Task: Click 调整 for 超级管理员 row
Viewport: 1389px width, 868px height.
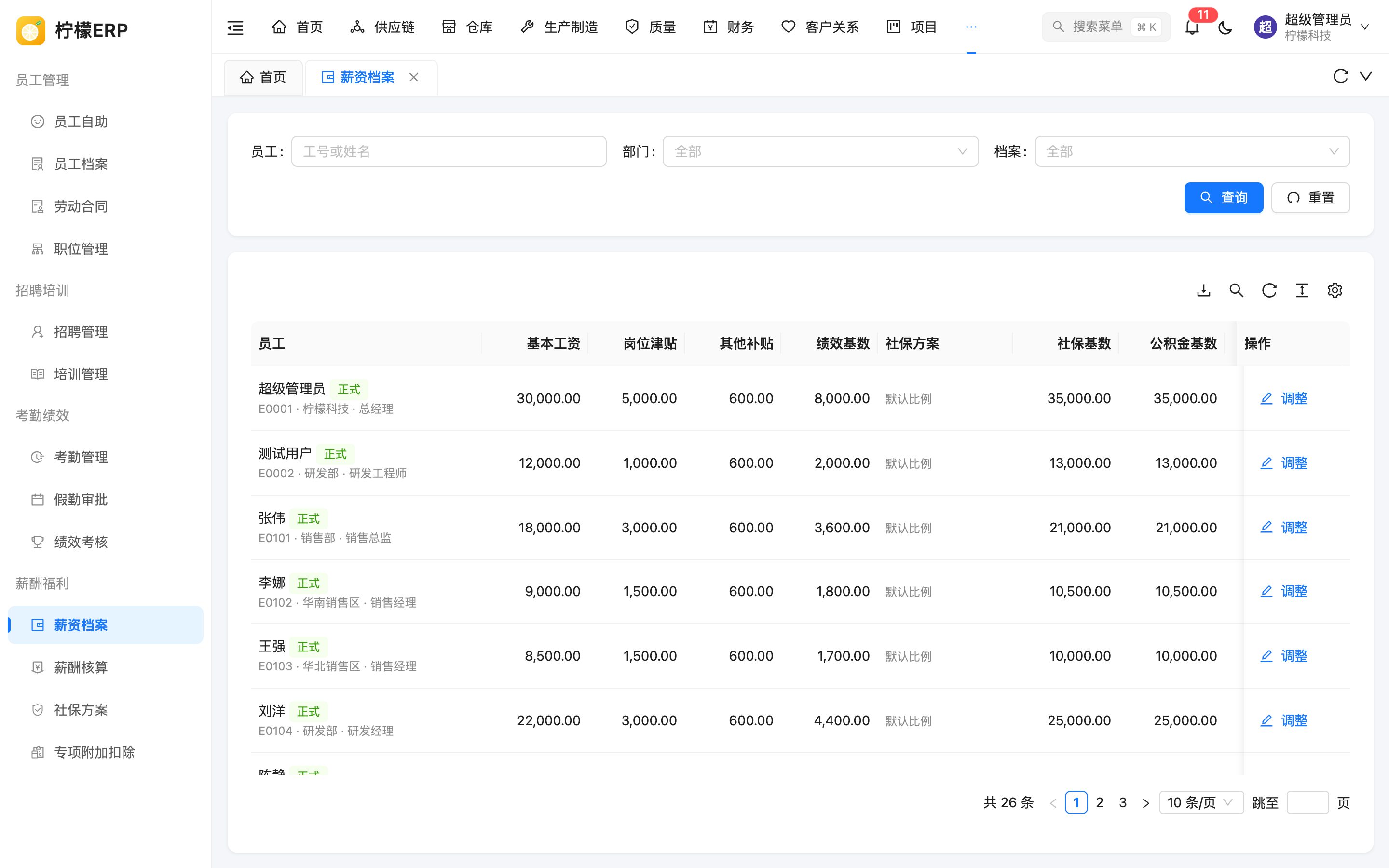Action: (1283, 398)
